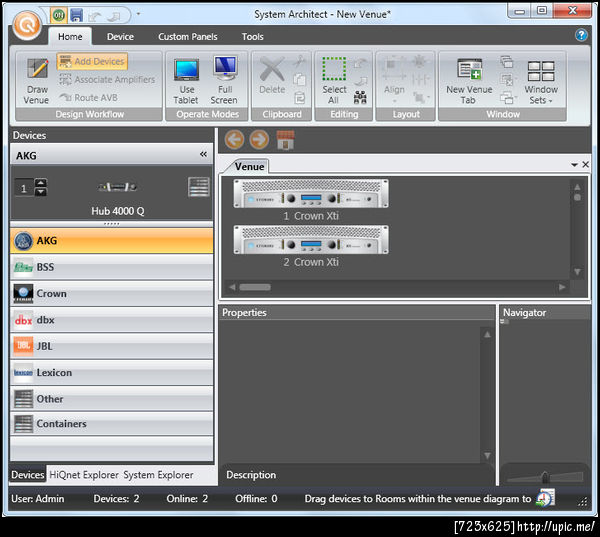Click the status bar clock icon

545,498
